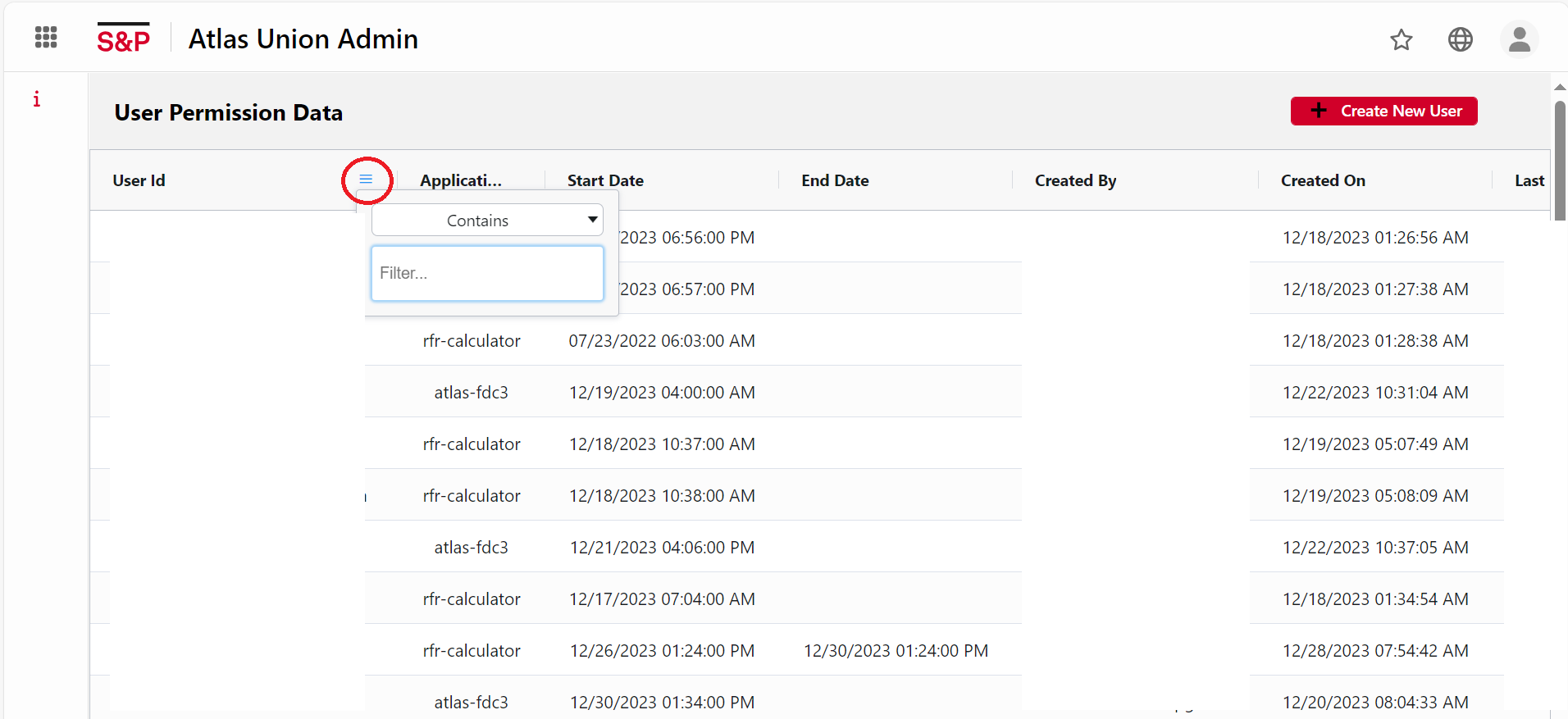Image resolution: width=1568 pixels, height=719 pixels.
Task: Select Created On 12/22/2023 10:37:05 AM
Action: pos(1376,548)
